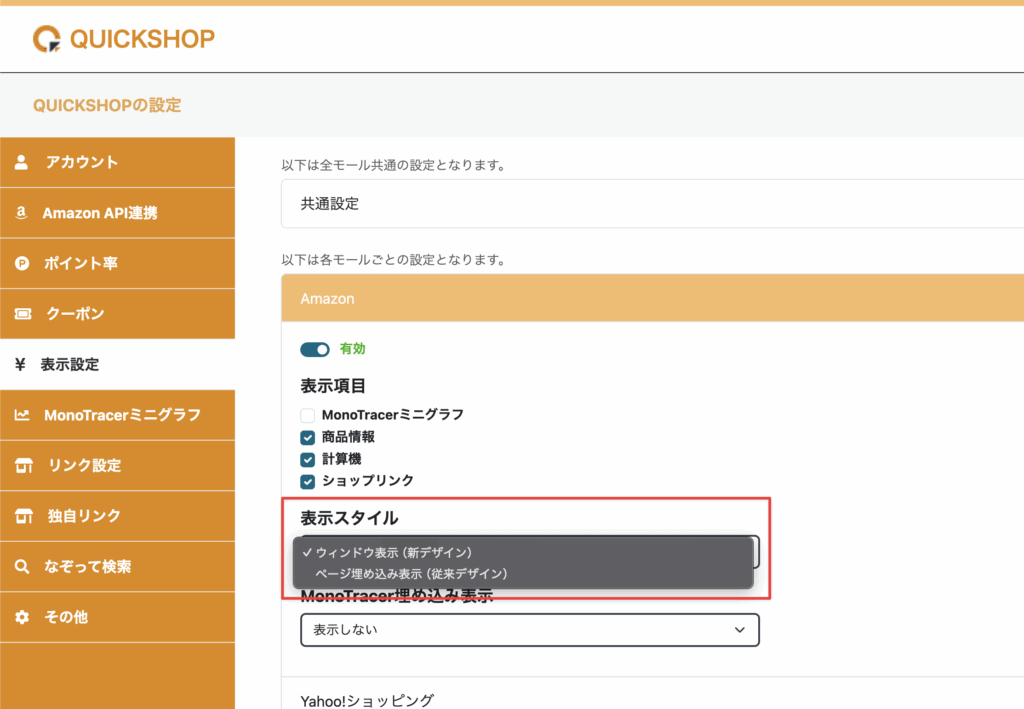Select the 表示設定 sidebar item

[x=118, y=364]
